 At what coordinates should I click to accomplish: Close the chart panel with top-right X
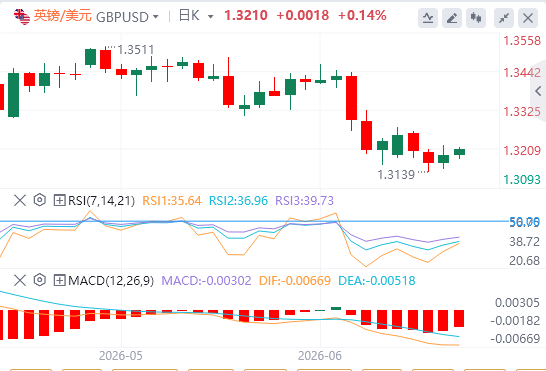(528, 18)
